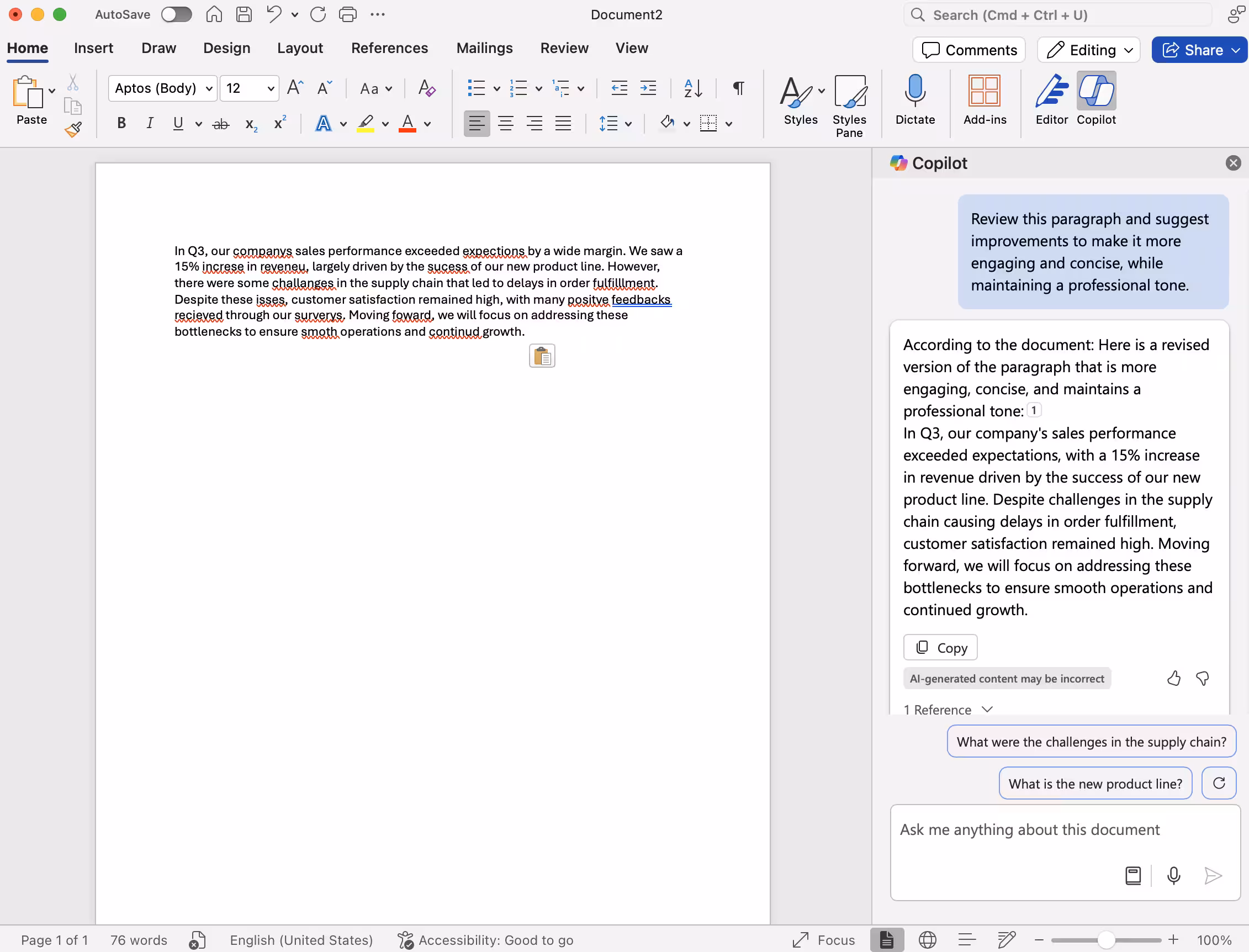
Task: Open the Aptos (Body) font dropdown
Action: (209, 88)
